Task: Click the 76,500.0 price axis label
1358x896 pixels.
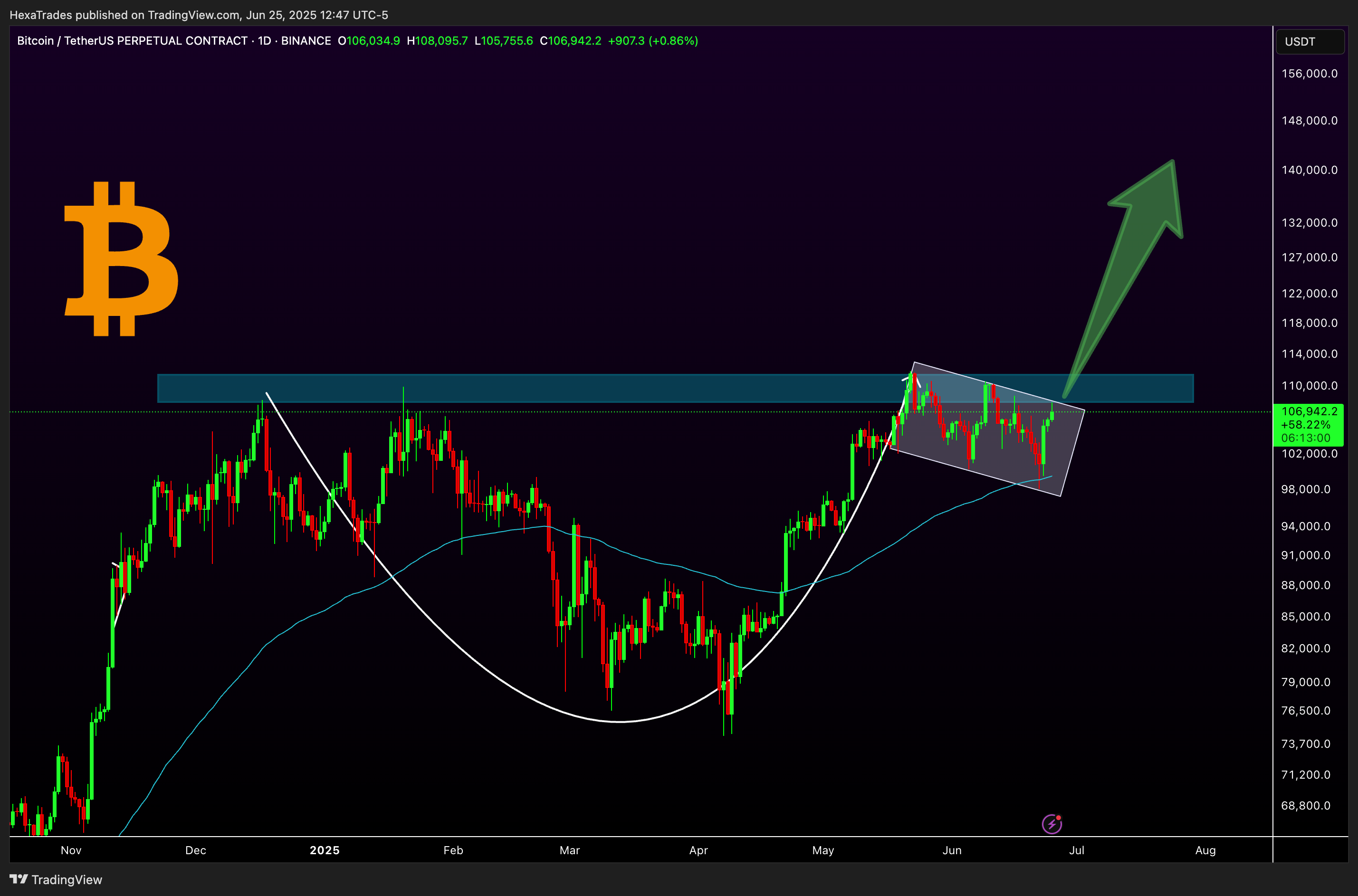Action: pos(1305,711)
